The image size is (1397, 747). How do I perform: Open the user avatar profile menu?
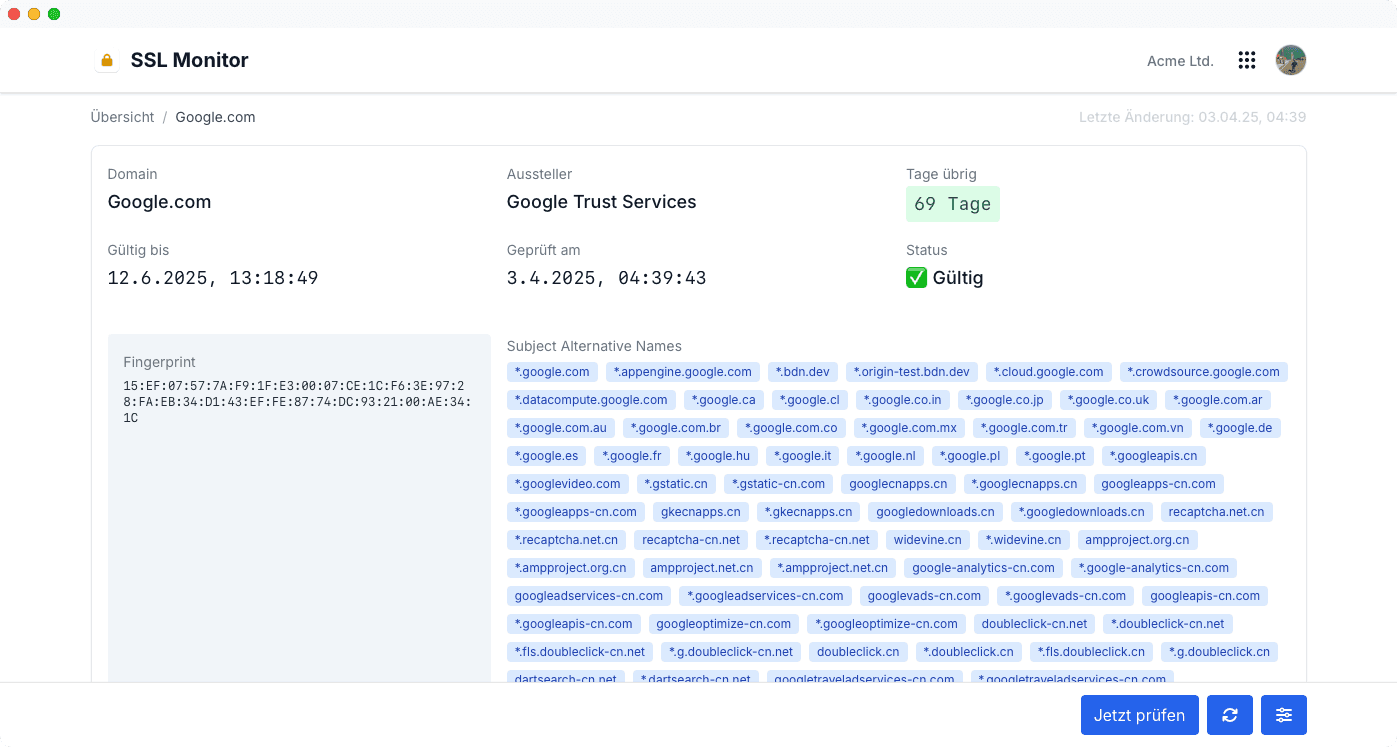click(x=1291, y=60)
